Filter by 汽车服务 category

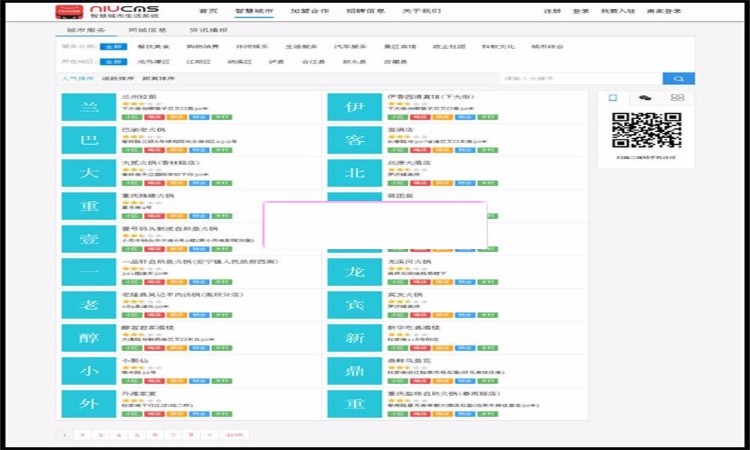coord(350,47)
